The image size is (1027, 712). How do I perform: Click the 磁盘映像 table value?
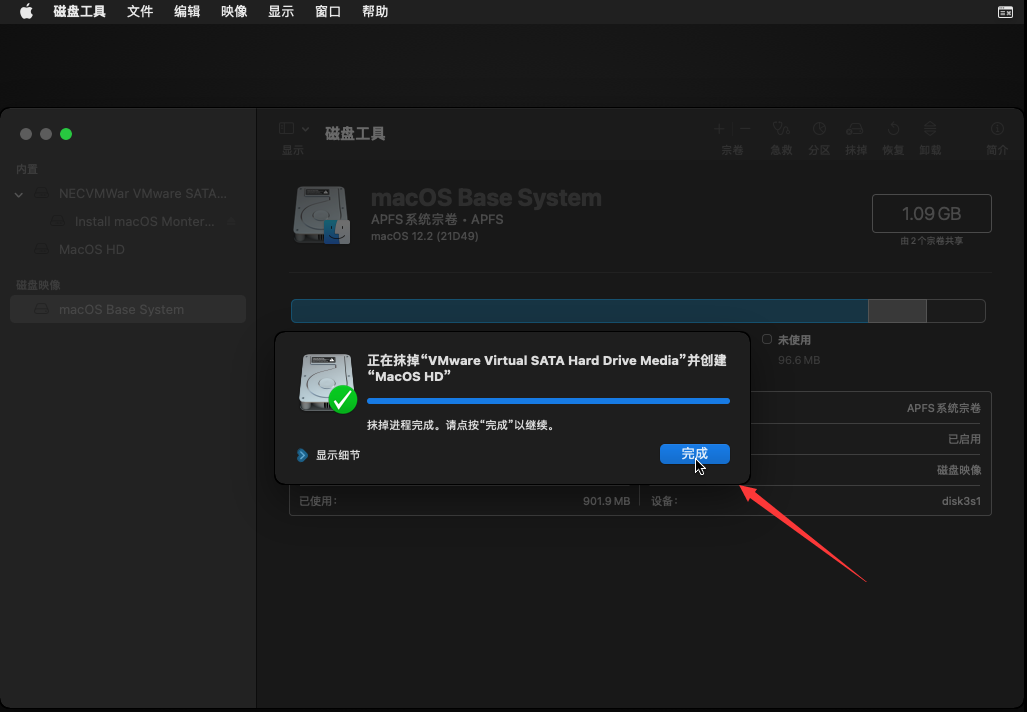(959, 470)
